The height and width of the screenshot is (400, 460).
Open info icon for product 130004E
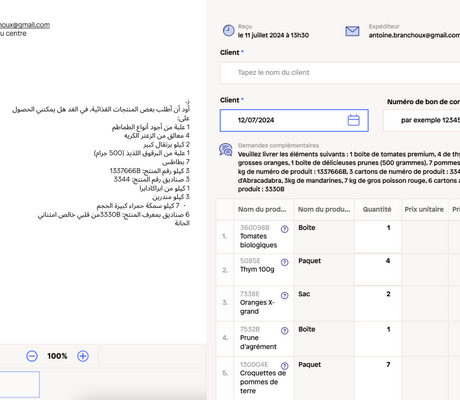coord(284,366)
